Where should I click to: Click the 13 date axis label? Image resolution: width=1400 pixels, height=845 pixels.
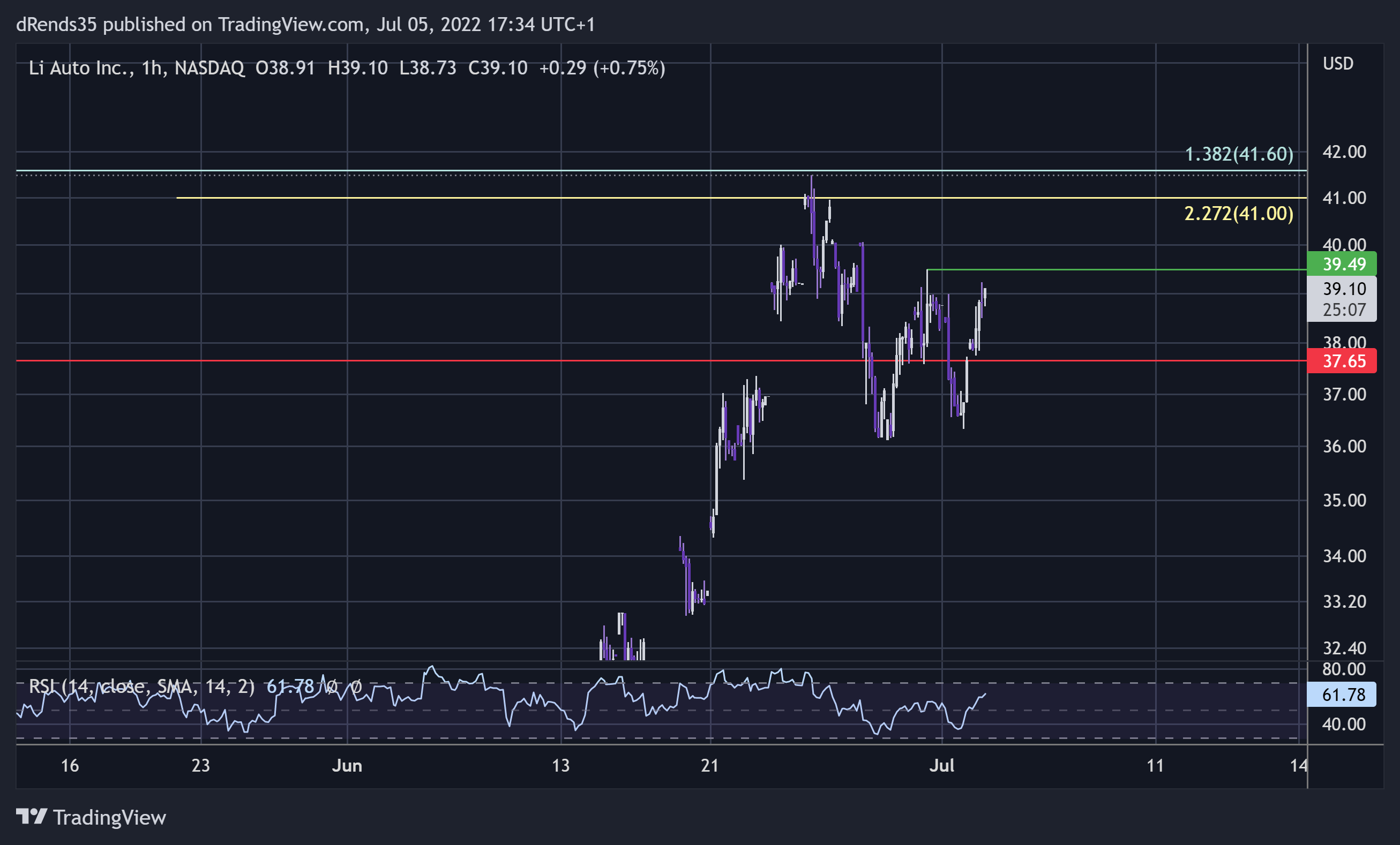pos(561,766)
